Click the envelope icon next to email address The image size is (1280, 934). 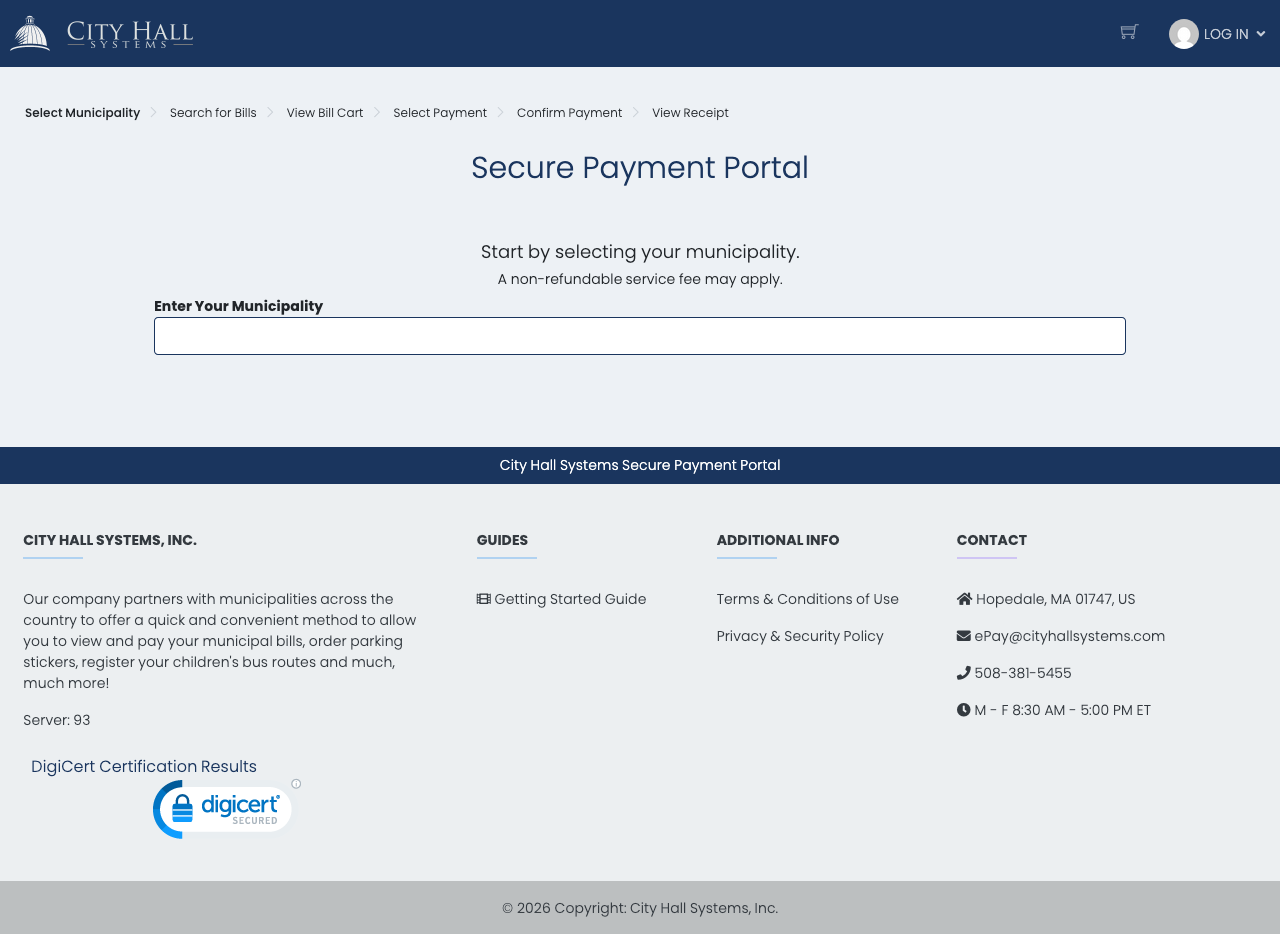click(x=964, y=636)
